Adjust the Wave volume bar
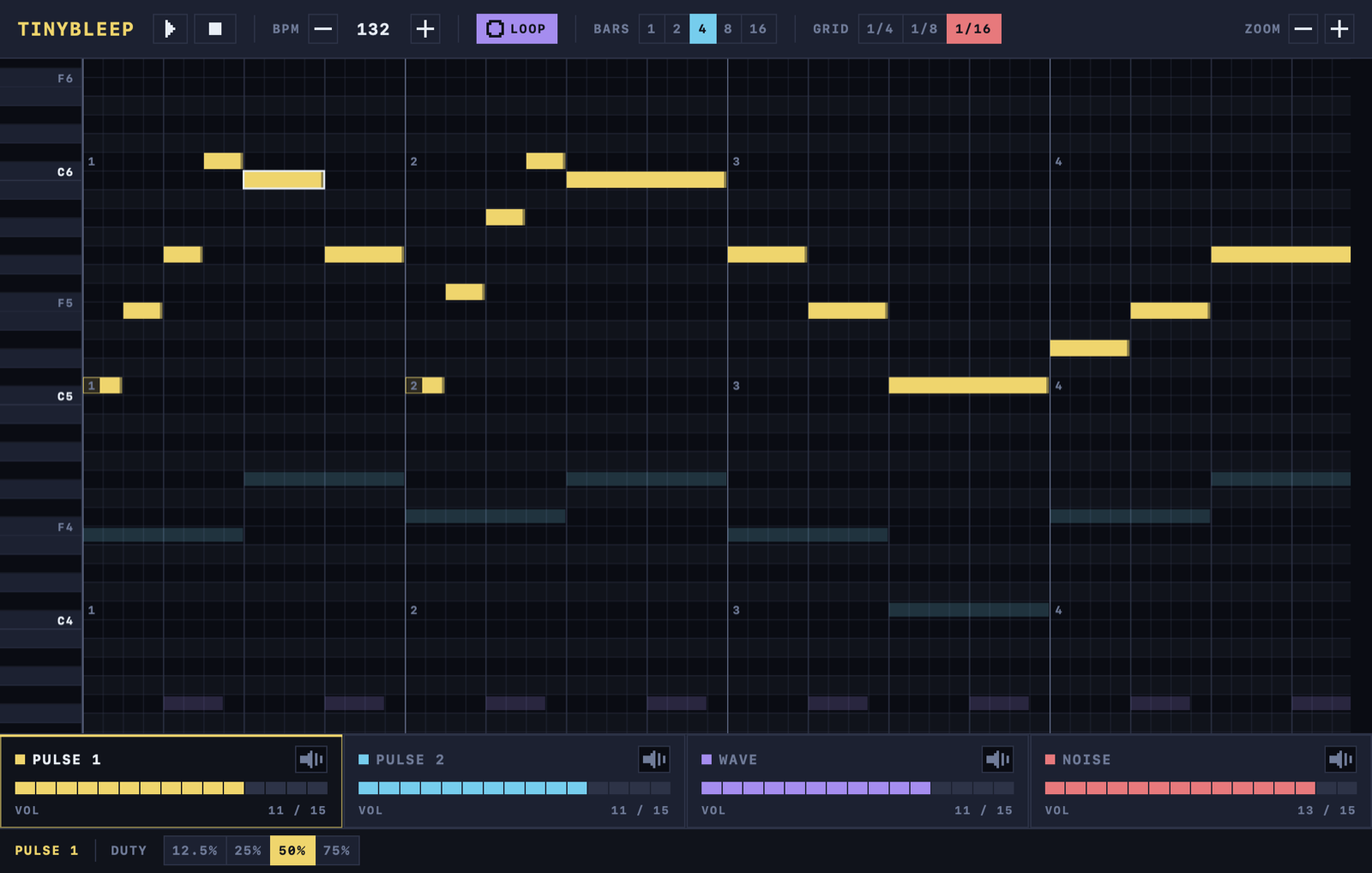The width and height of the screenshot is (1372, 873). point(857,788)
